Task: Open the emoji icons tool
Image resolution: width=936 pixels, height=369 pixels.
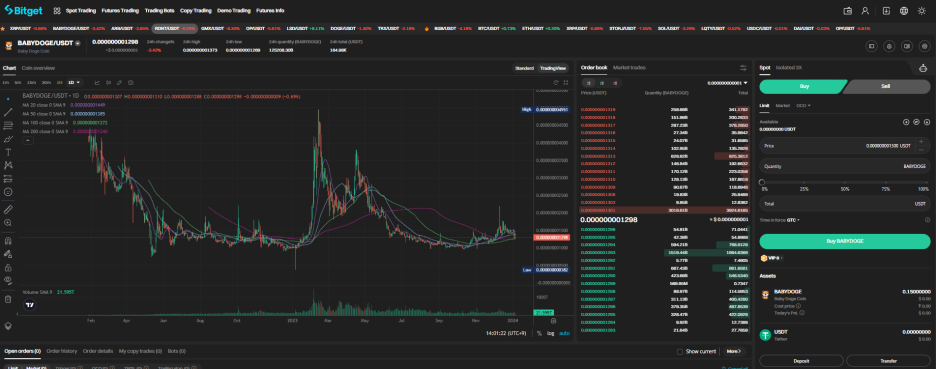Action: (x=8, y=192)
